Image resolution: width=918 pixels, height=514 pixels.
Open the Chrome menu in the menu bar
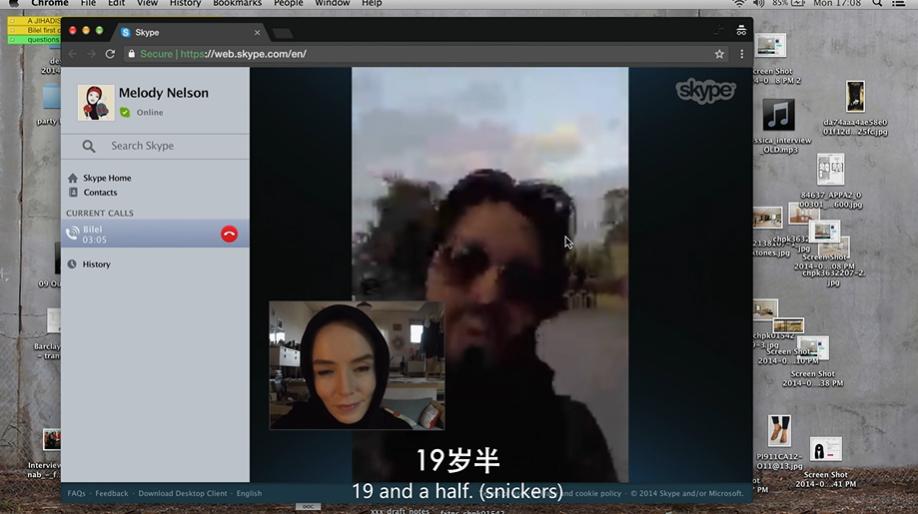(x=50, y=4)
